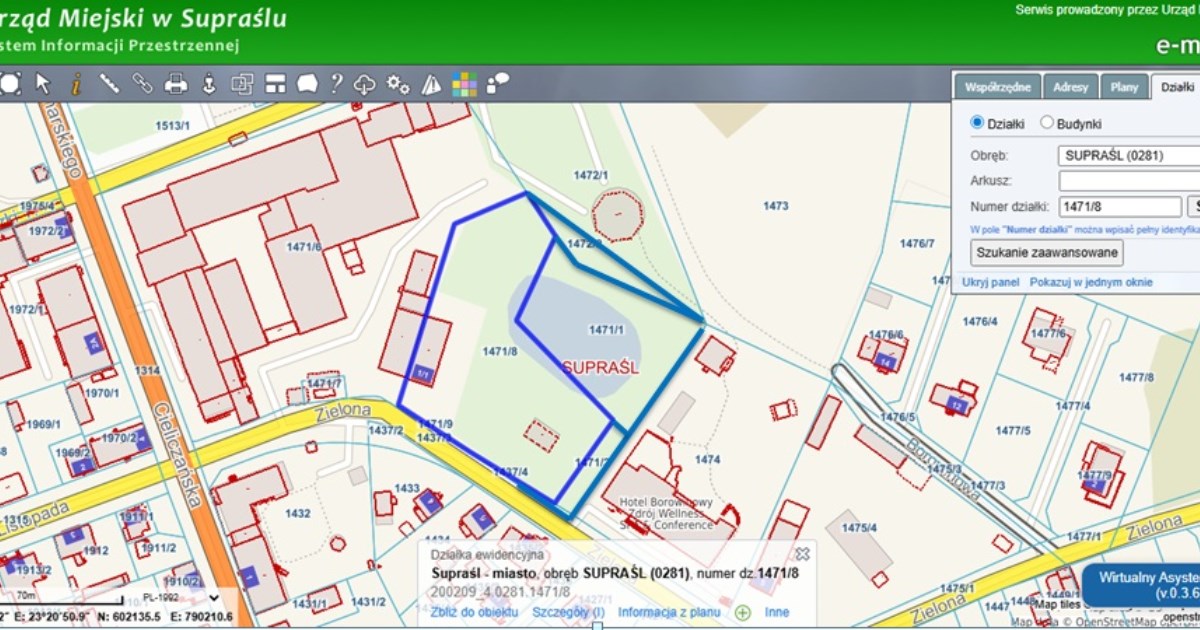
Task: Click the Numer działki input field
Action: pyautogui.click(x=1120, y=207)
